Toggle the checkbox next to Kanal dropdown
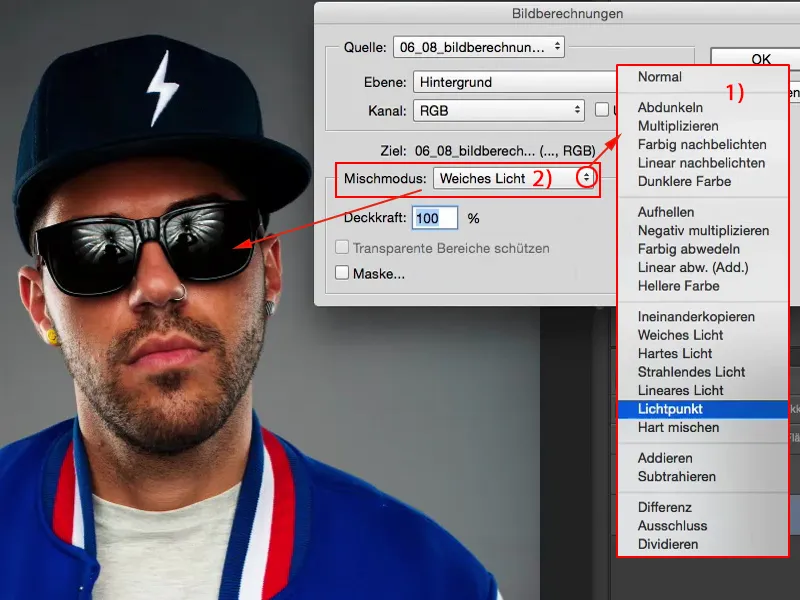This screenshot has height=600, width=800. [x=602, y=110]
